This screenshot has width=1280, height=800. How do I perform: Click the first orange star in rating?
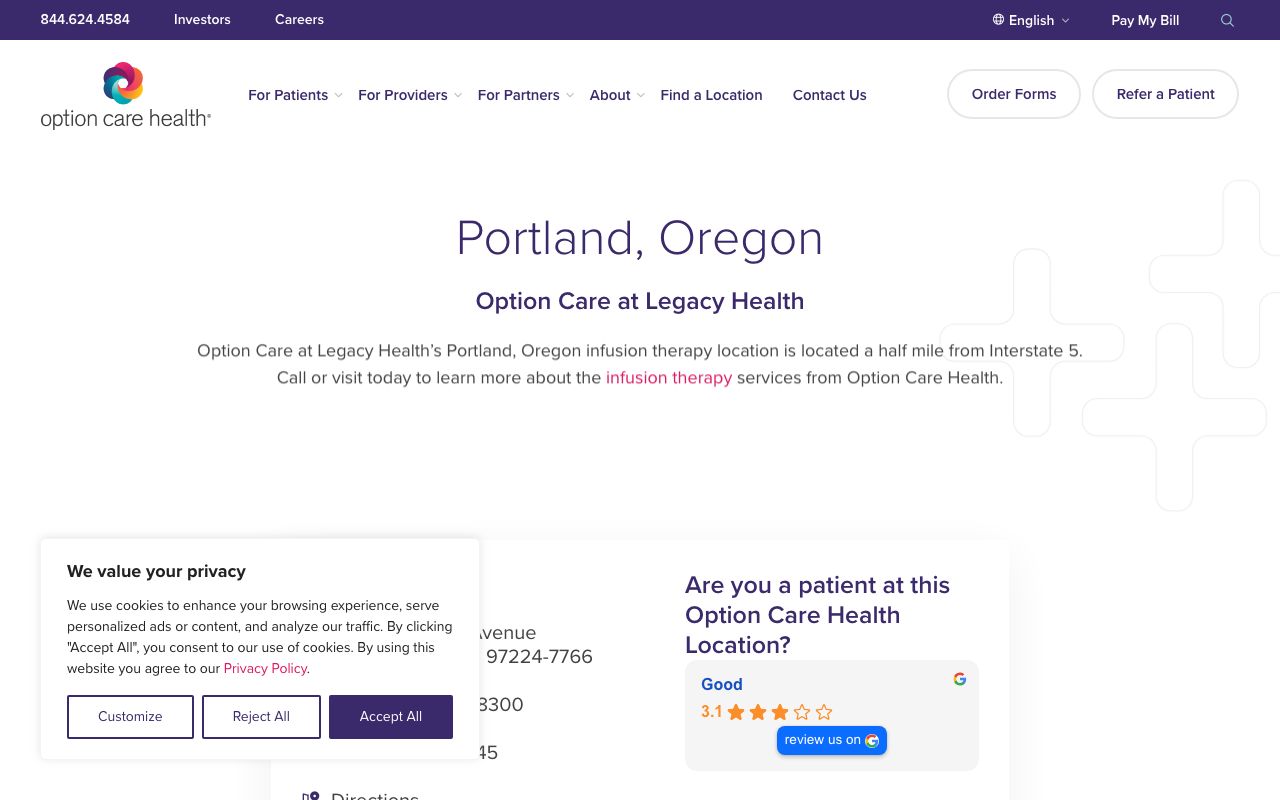tap(735, 711)
